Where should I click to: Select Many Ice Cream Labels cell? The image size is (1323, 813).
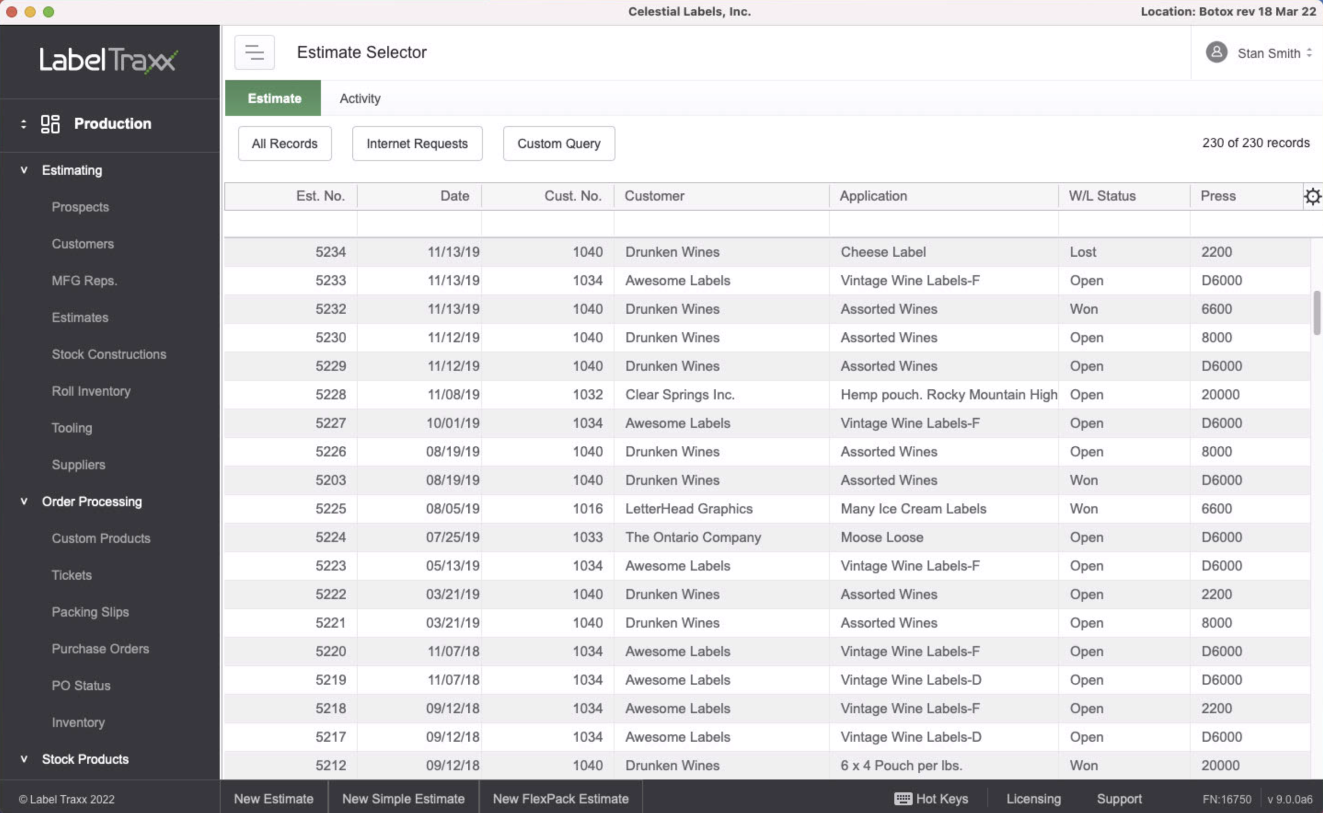tap(944, 509)
